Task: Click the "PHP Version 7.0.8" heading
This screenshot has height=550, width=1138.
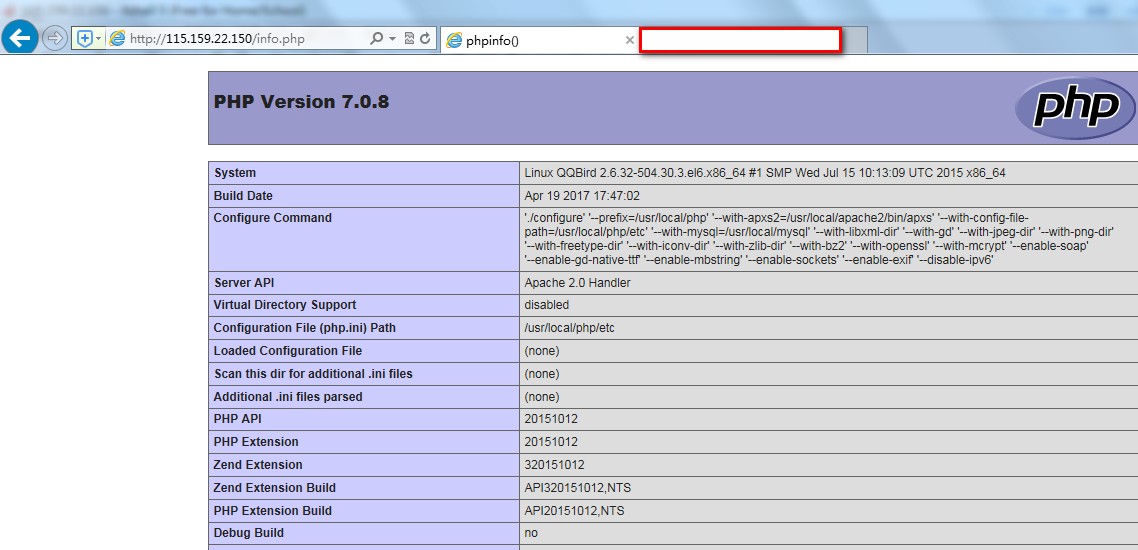Action: [301, 102]
